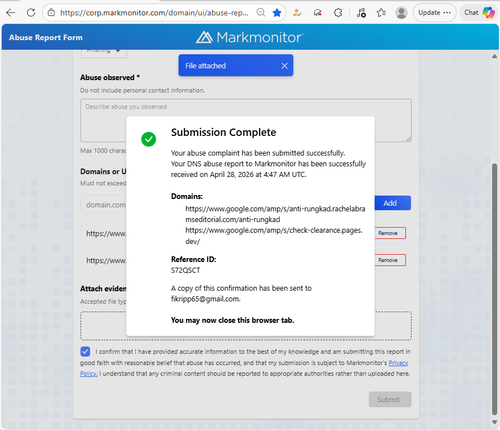Click the Submission Complete heading

(223, 132)
